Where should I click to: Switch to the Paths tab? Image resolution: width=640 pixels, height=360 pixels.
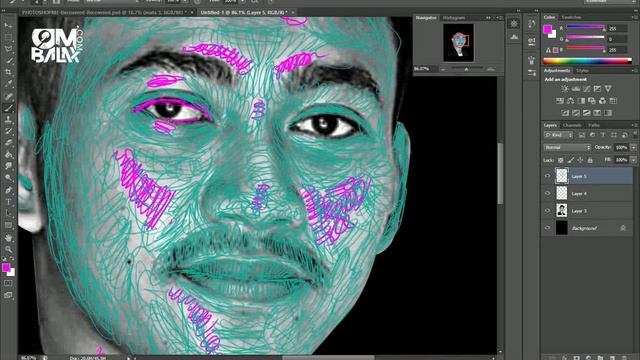coord(594,125)
